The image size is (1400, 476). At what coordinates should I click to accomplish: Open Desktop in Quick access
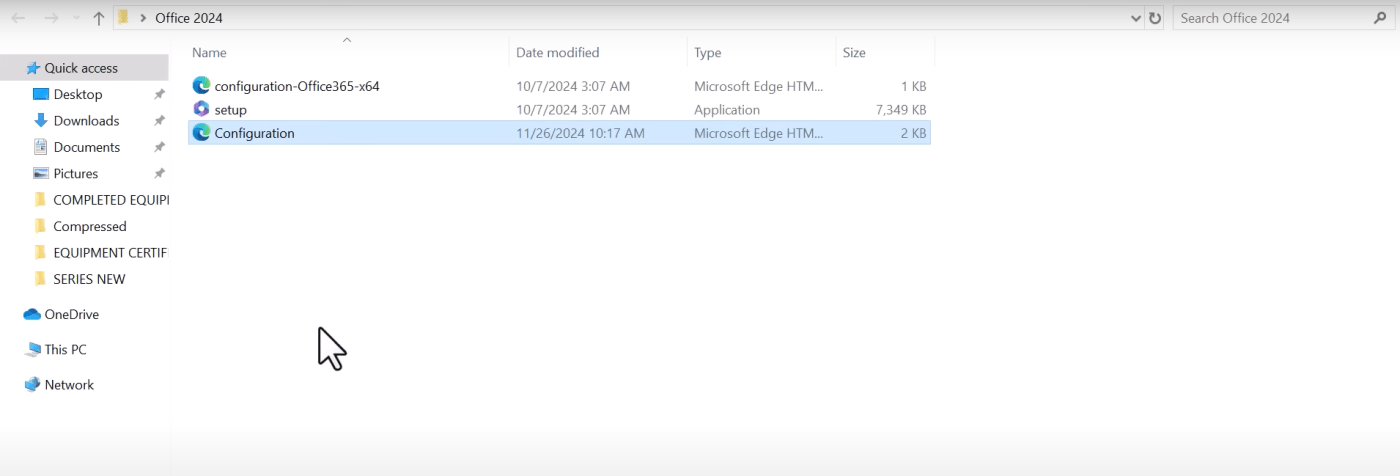[78, 94]
